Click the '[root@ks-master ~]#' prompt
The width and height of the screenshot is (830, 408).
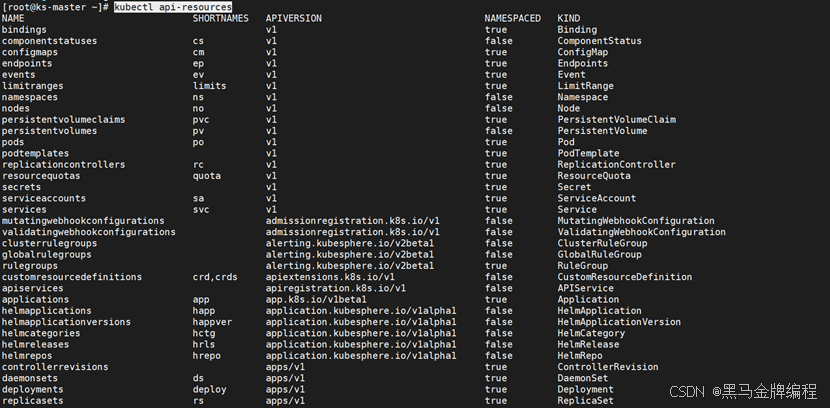pyautogui.click(x=56, y=7)
